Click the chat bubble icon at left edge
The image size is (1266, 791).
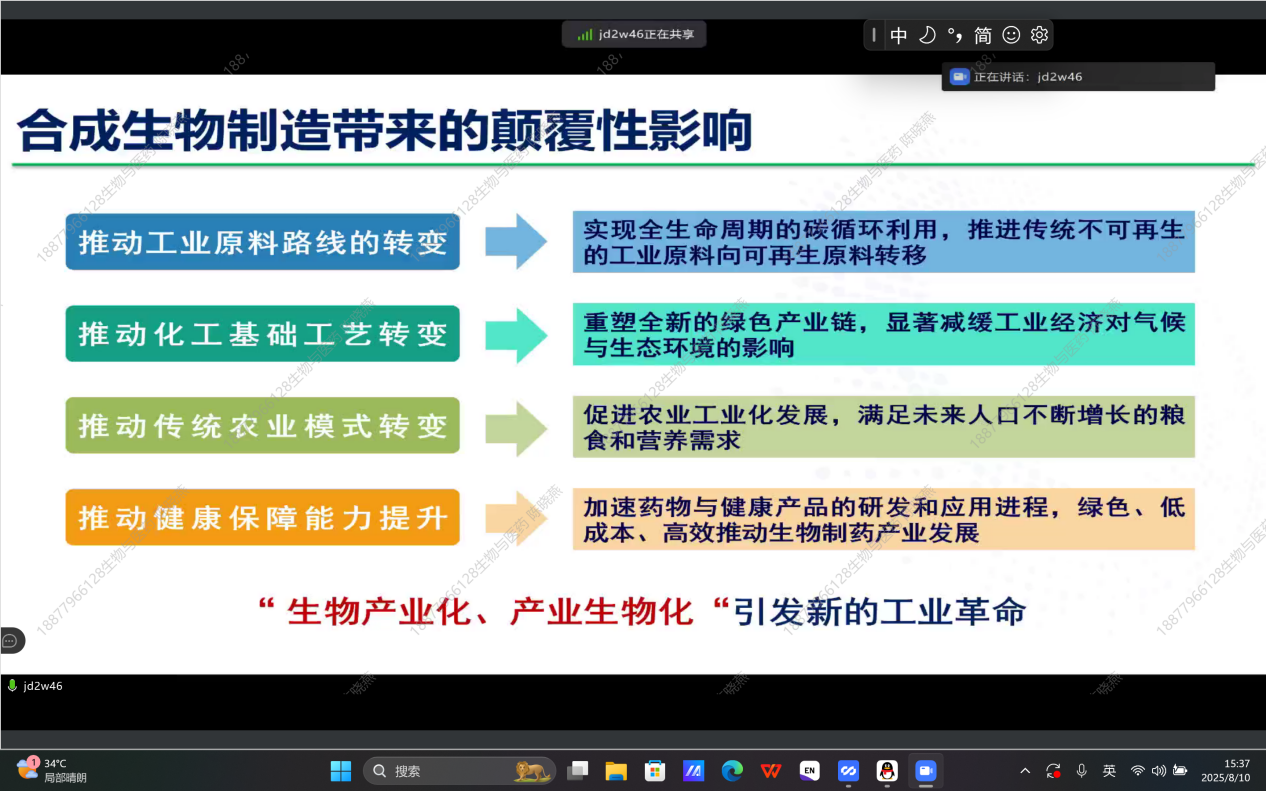tap(10, 641)
